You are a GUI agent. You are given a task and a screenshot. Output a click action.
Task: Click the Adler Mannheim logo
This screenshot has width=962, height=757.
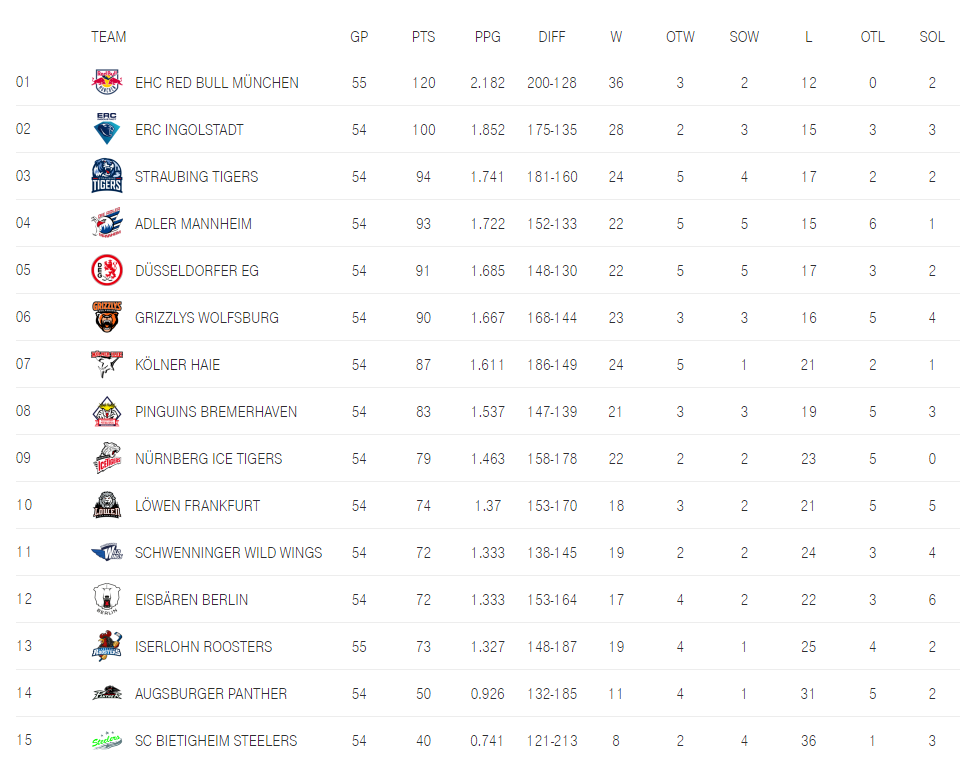pos(106,224)
